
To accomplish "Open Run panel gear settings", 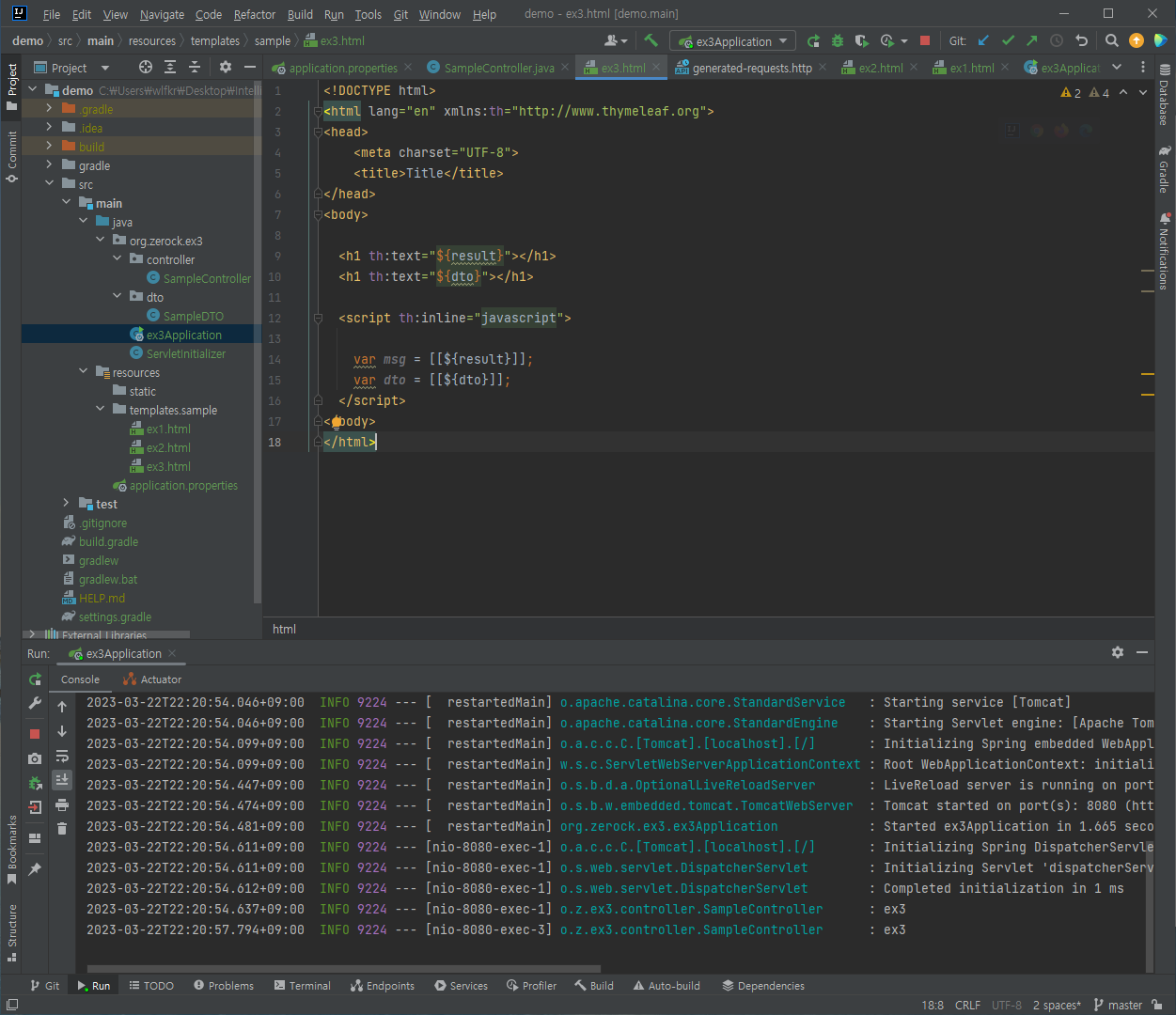I will 1118,652.
